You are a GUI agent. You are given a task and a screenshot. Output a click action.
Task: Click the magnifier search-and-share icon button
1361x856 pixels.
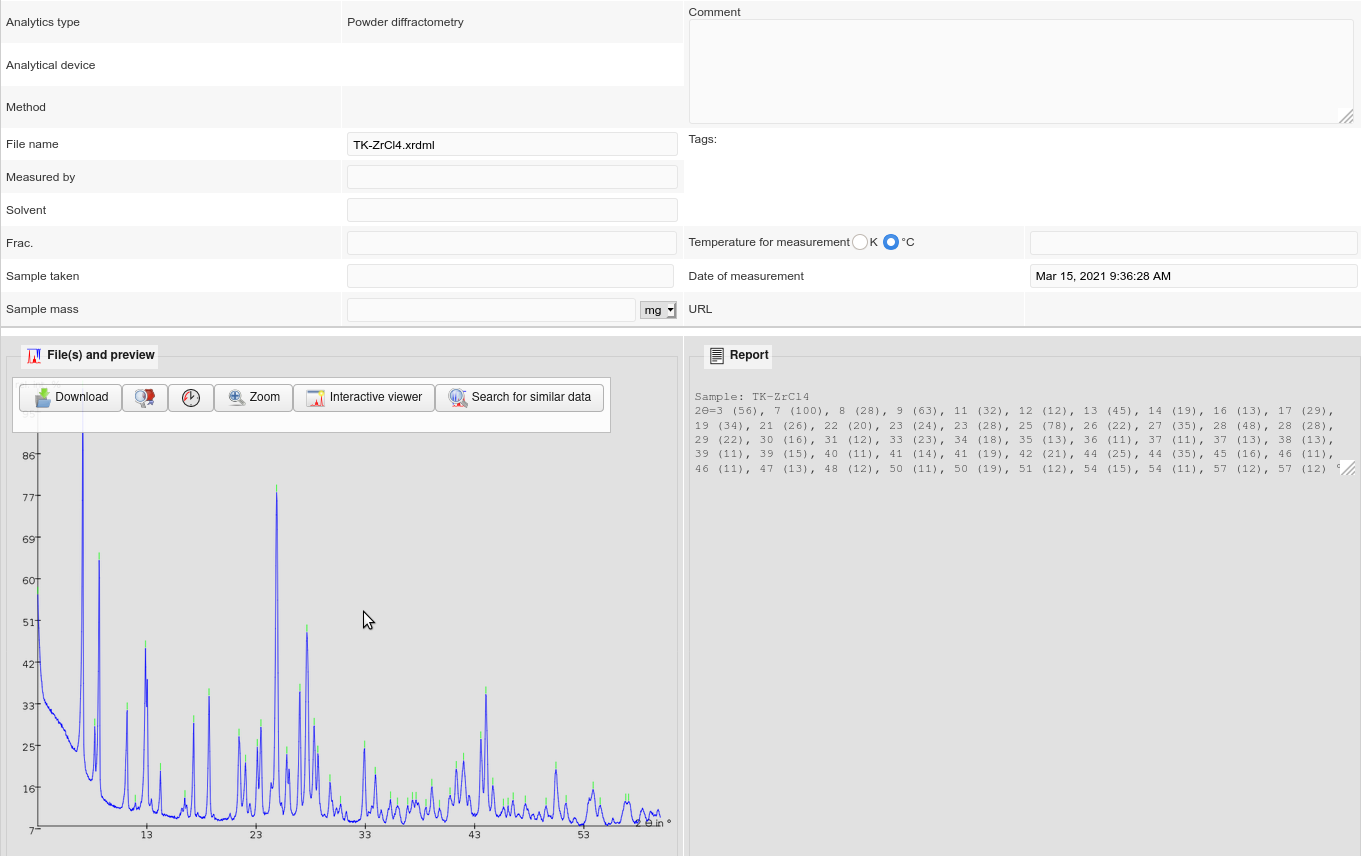coord(145,397)
